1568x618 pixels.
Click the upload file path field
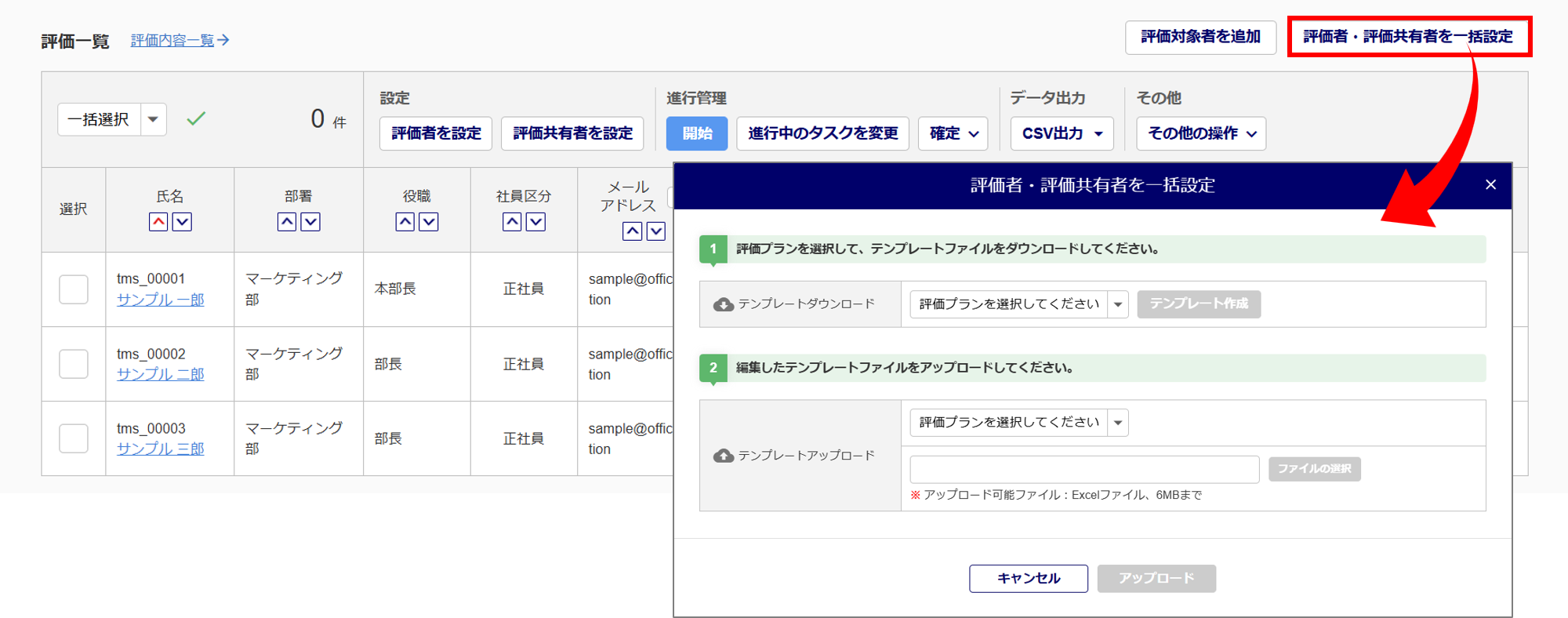pos(1084,470)
